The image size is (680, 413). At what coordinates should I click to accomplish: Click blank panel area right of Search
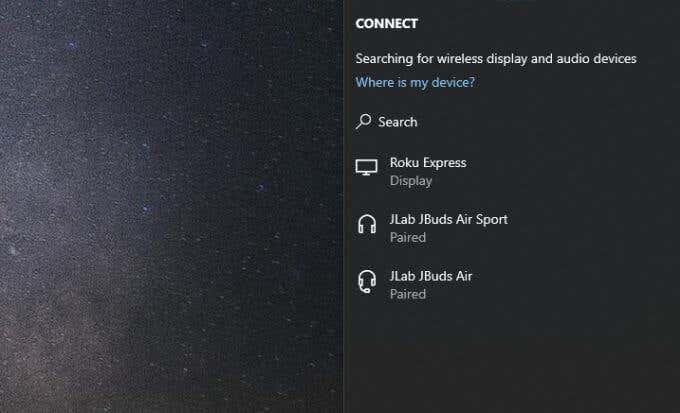[x=546, y=122]
